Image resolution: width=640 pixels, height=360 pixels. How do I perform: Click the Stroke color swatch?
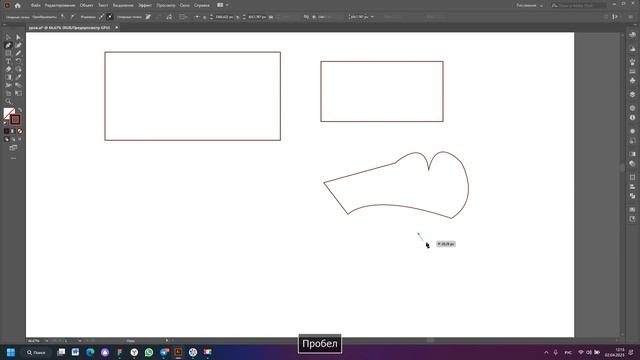click(x=15, y=119)
